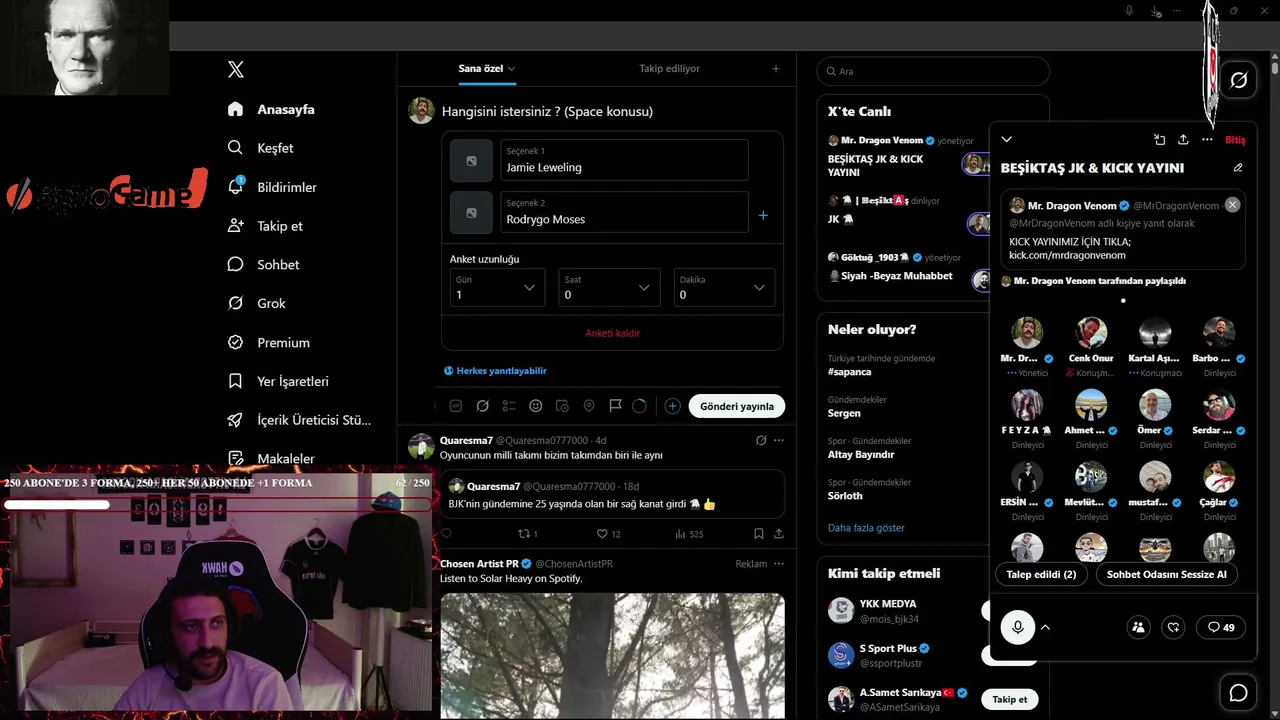
Task: Click the Takip et person icon
Action: pyautogui.click(x=236, y=226)
